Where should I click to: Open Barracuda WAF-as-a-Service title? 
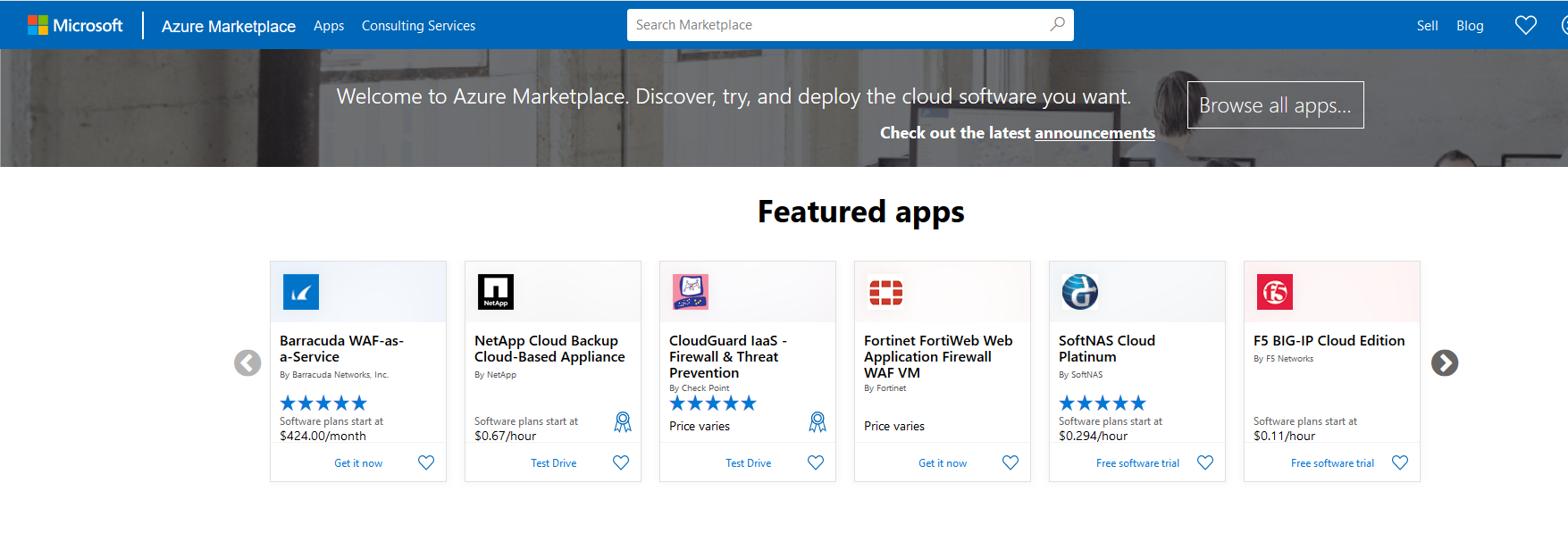coord(341,349)
